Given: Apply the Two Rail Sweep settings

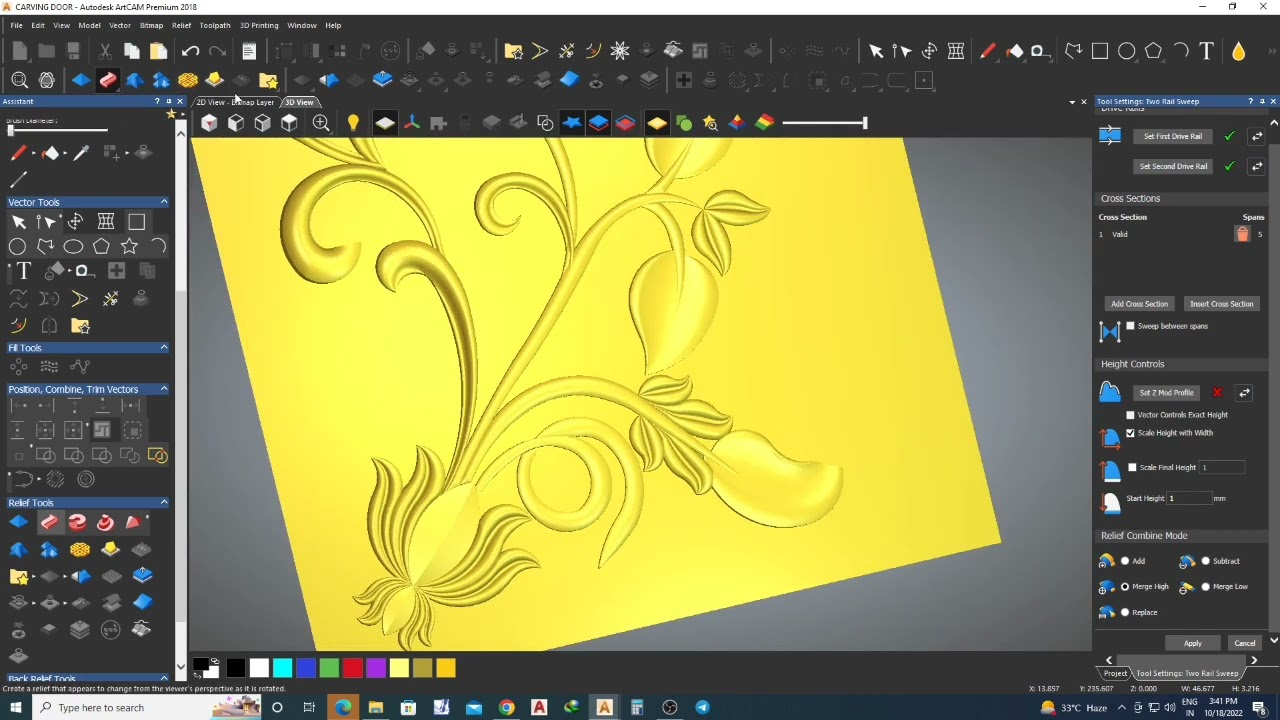Looking at the screenshot, I should click(x=1193, y=643).
